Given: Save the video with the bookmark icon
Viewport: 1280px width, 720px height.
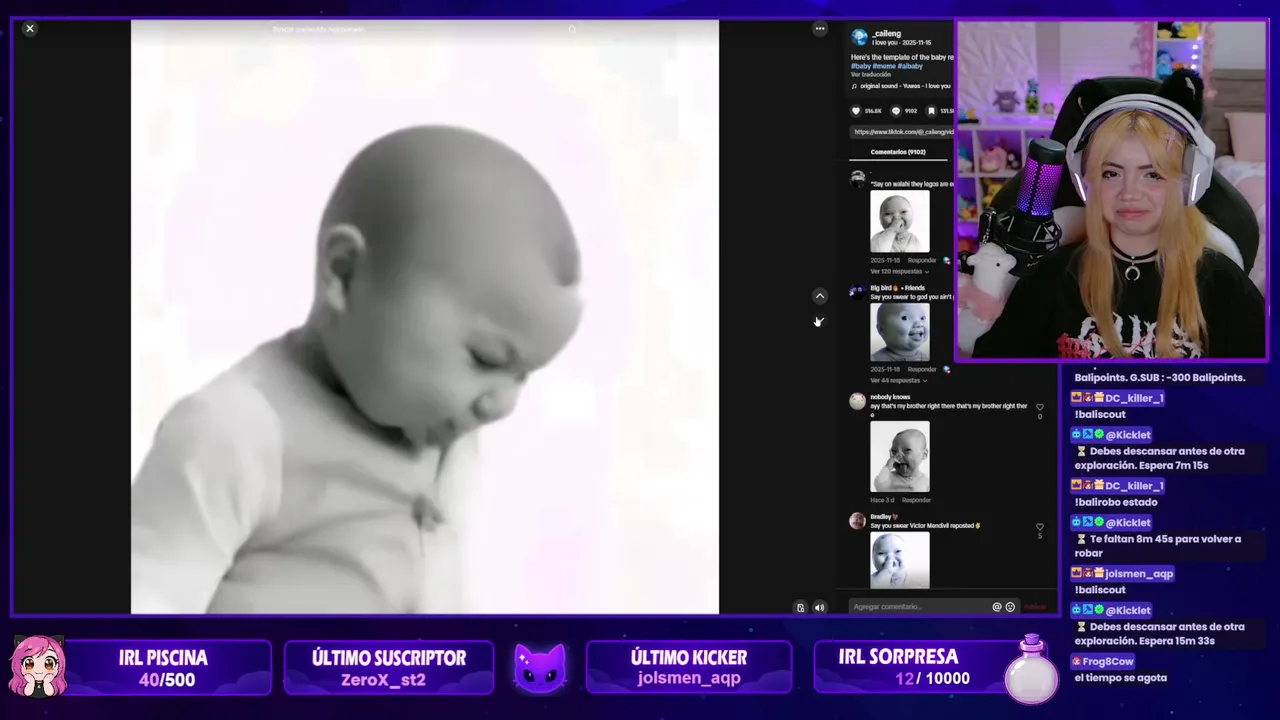Looking at the screenshot, I should point(931,111).
